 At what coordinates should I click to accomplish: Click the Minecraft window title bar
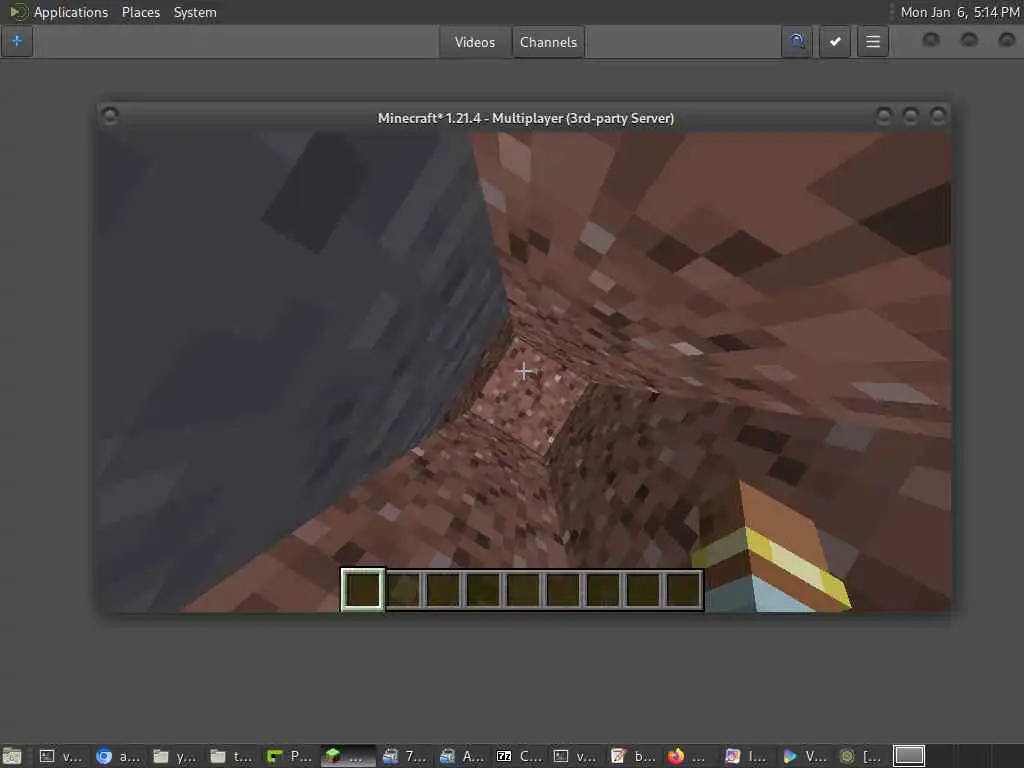(526, 118)
